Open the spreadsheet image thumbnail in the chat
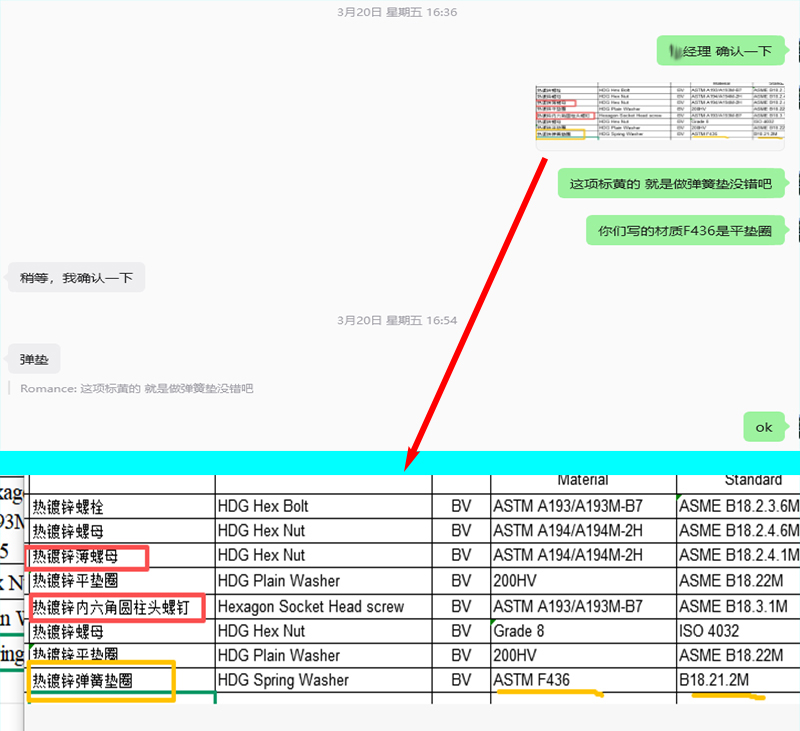This screenshot has height=731, width=800. (x=660, y=115)
